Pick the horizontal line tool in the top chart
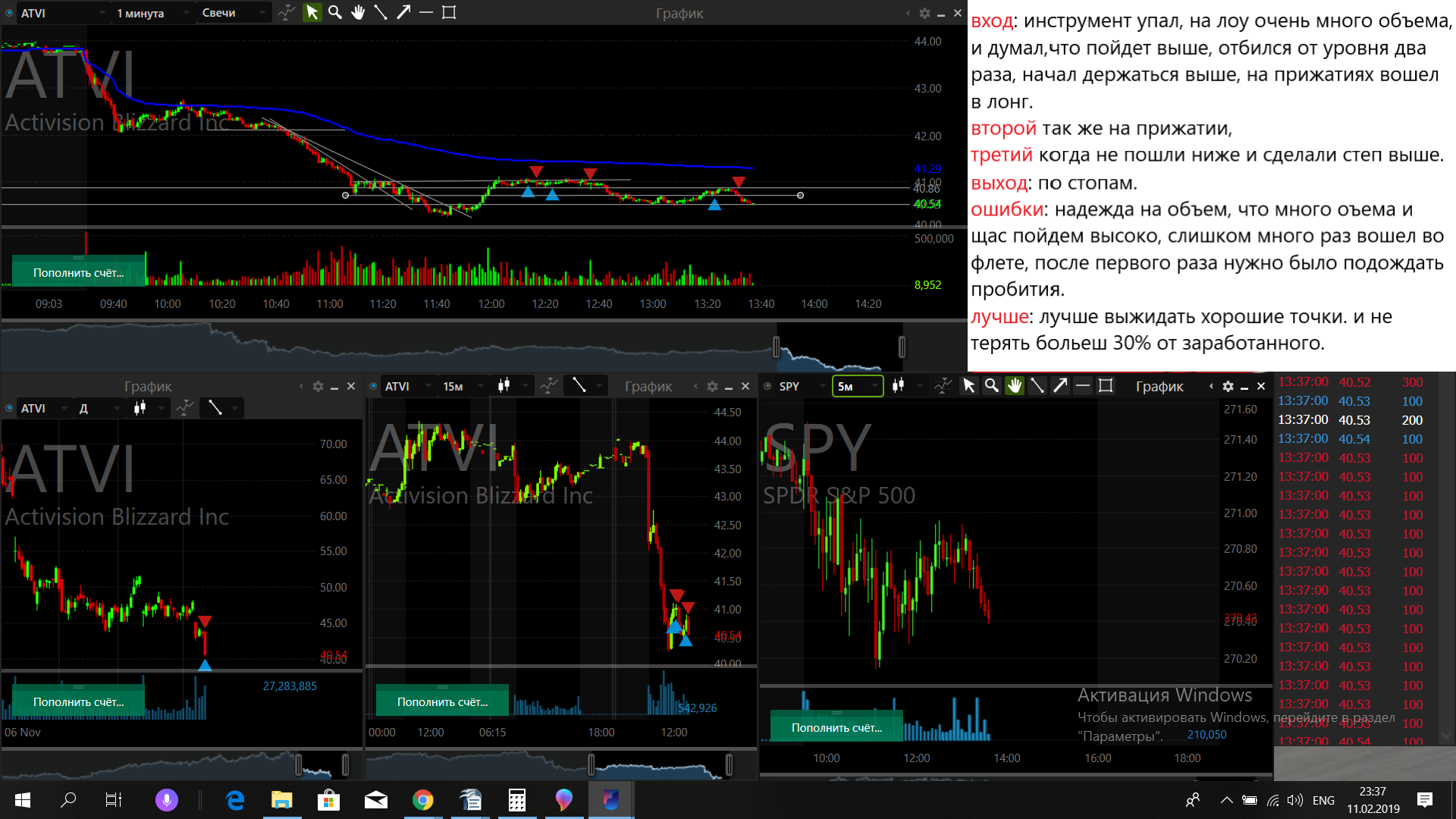This screenshot has width=1456, height=819. [x=426, y=12]
